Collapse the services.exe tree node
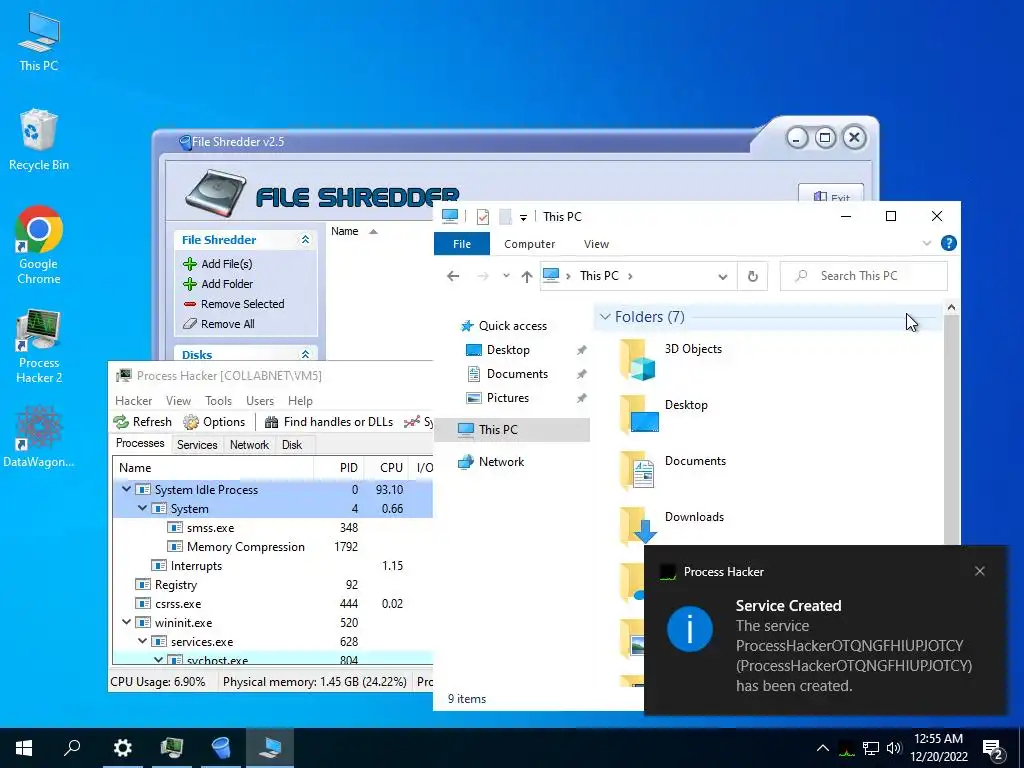This screenshot has width=1024, height=768. pos(142,641)
